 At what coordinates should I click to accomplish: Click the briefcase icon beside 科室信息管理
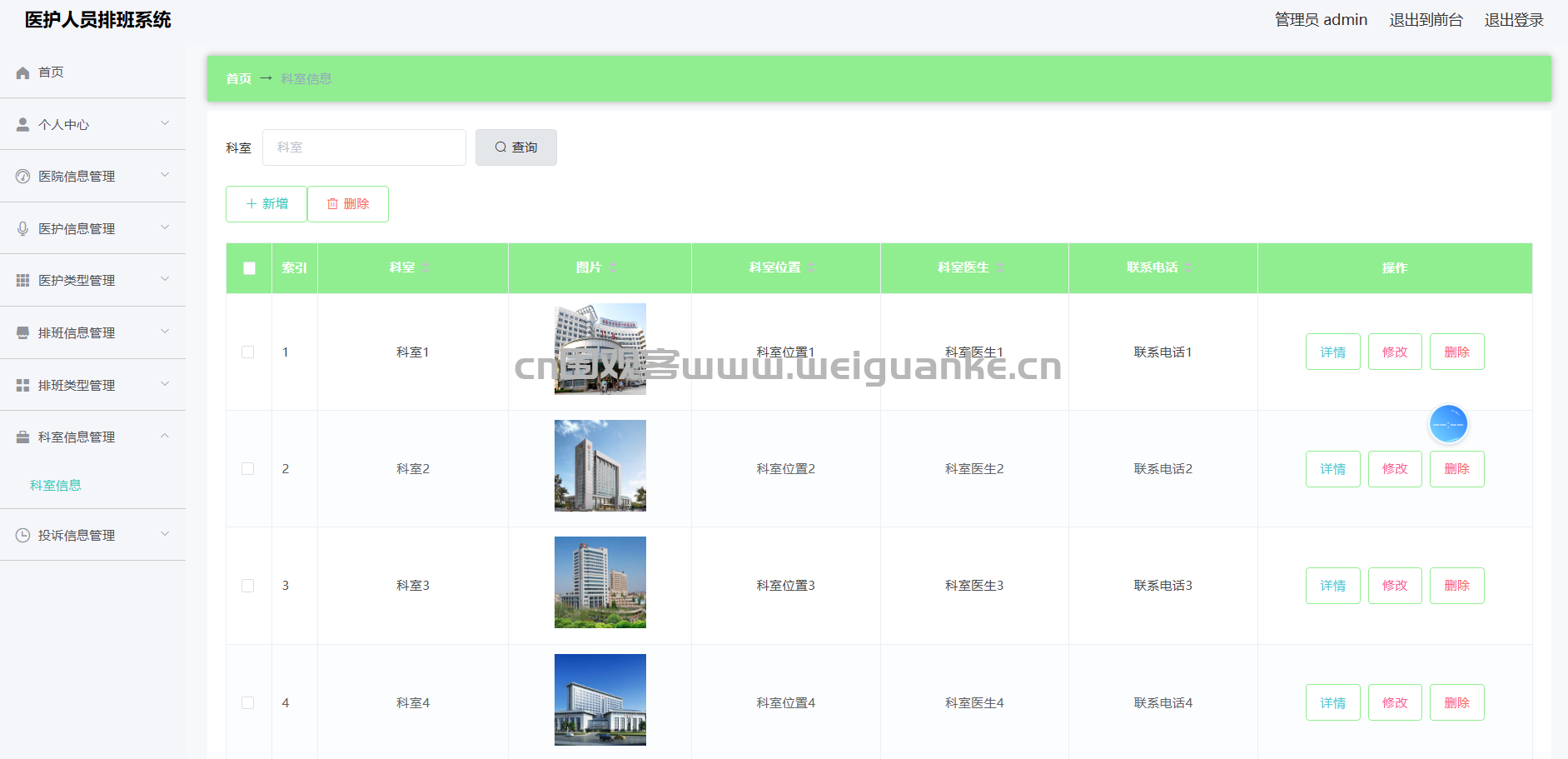(x=23, y=437)
